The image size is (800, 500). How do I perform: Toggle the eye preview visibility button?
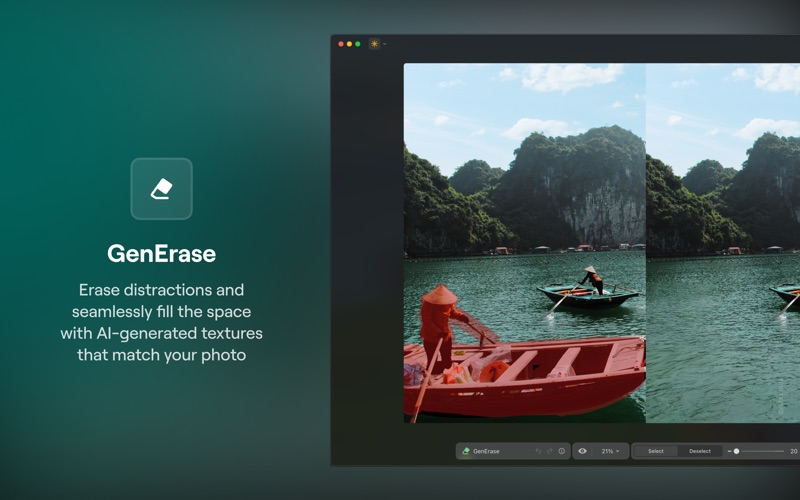pos(582,451)
